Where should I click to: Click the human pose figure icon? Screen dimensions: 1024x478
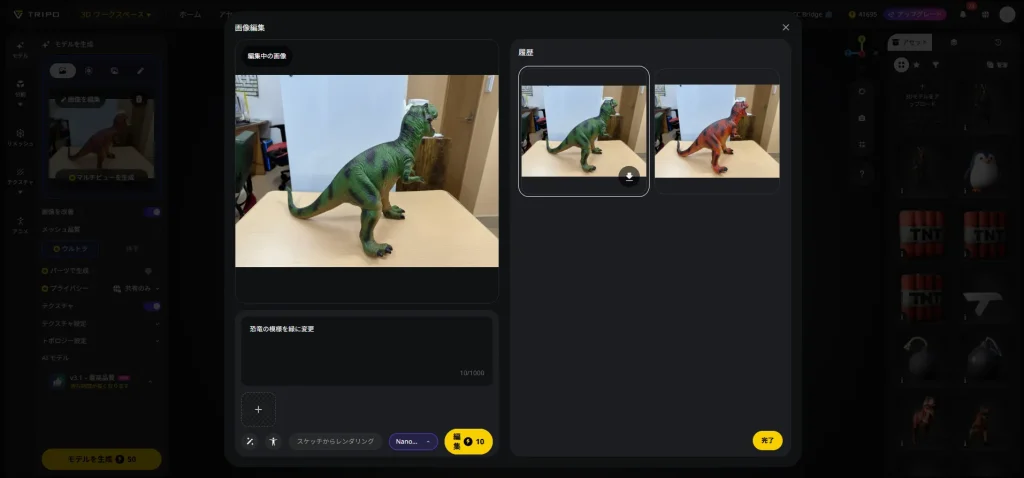click(273, 441)
